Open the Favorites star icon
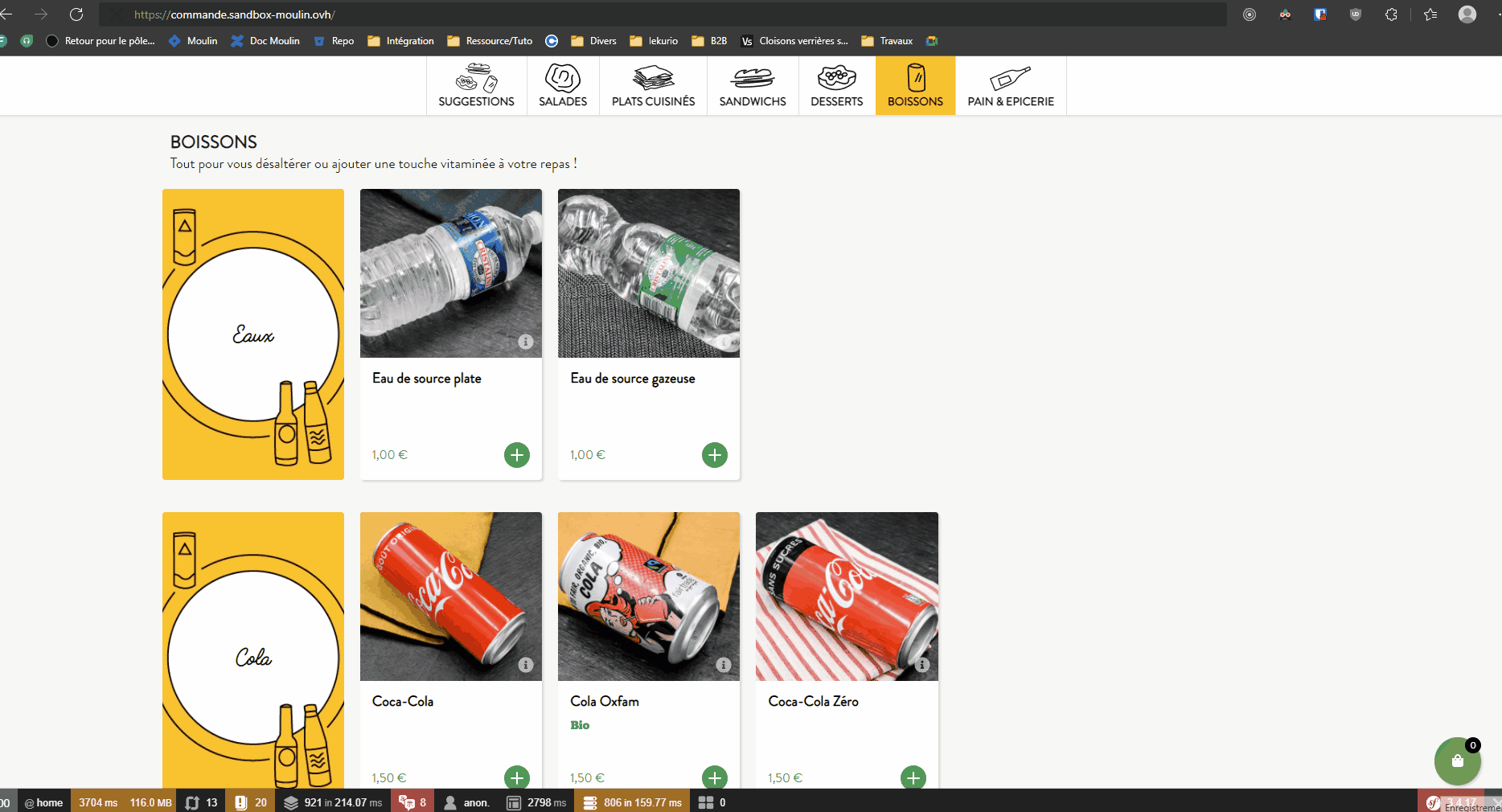The width and height of the screenshot is (1502, 812). 1430,14
